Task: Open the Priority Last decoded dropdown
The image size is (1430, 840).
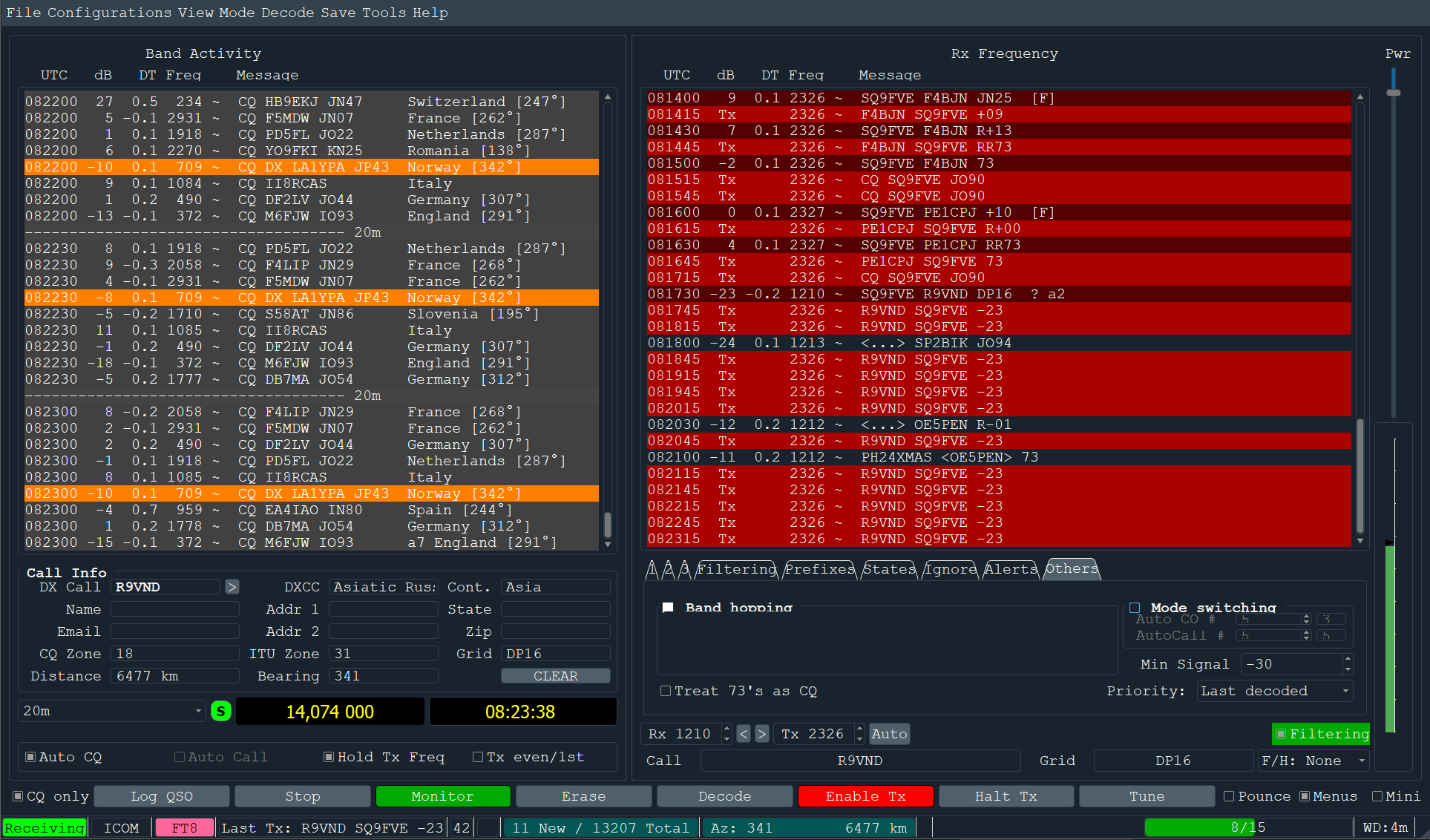Action: 1275,691
